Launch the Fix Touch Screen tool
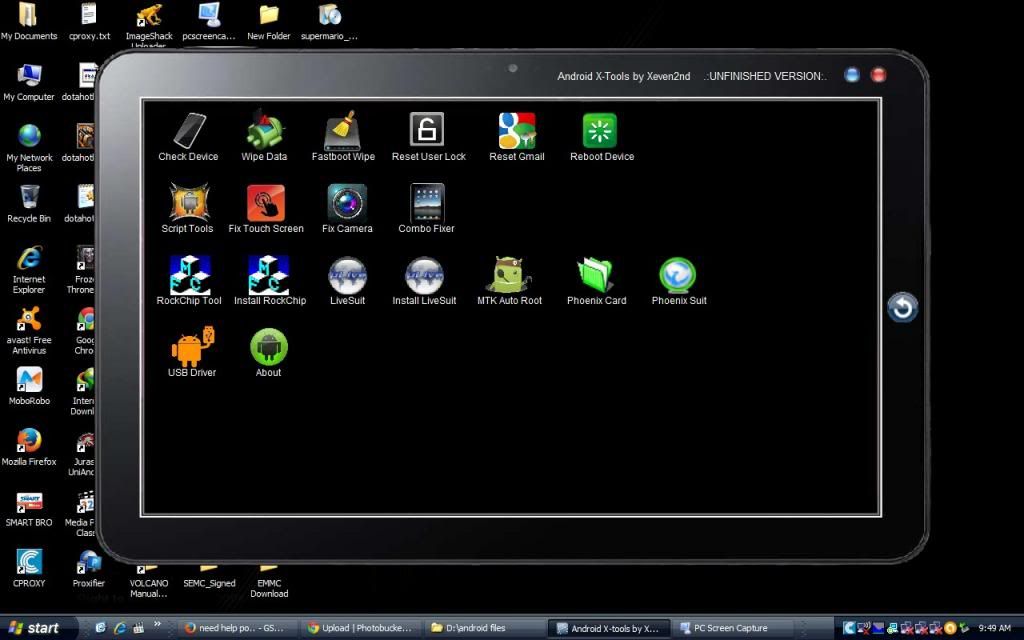 coord(266,204)
